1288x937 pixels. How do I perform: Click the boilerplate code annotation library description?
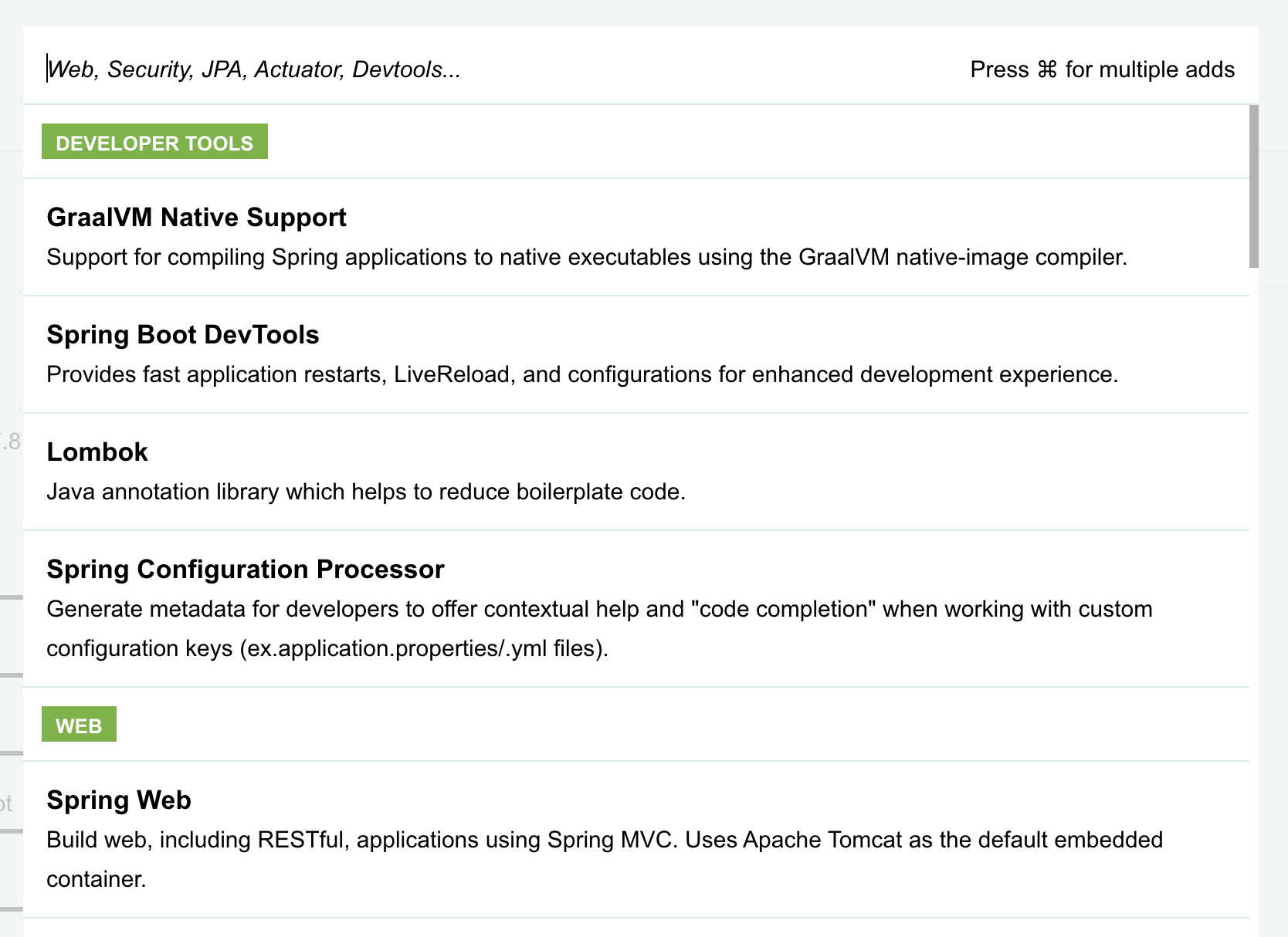366,492
